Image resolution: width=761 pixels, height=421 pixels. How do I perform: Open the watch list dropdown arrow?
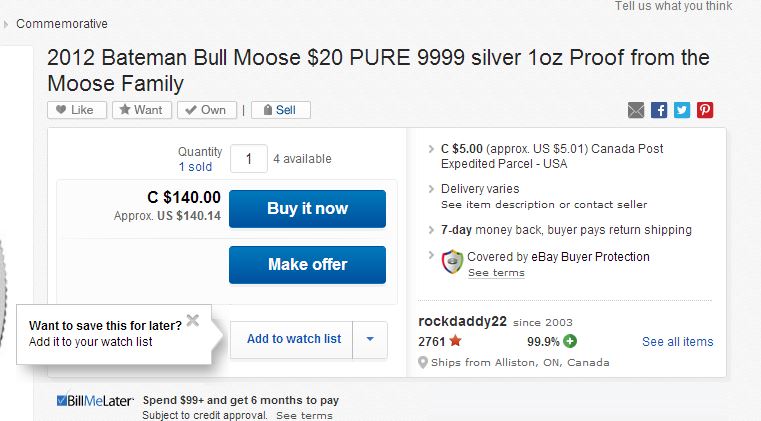(x=370, y=339)
